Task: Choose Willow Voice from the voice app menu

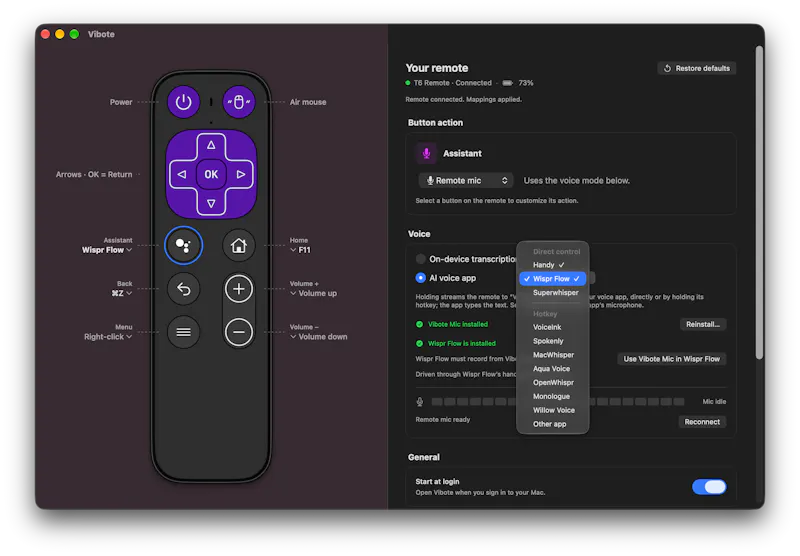Action: (553, 410)
